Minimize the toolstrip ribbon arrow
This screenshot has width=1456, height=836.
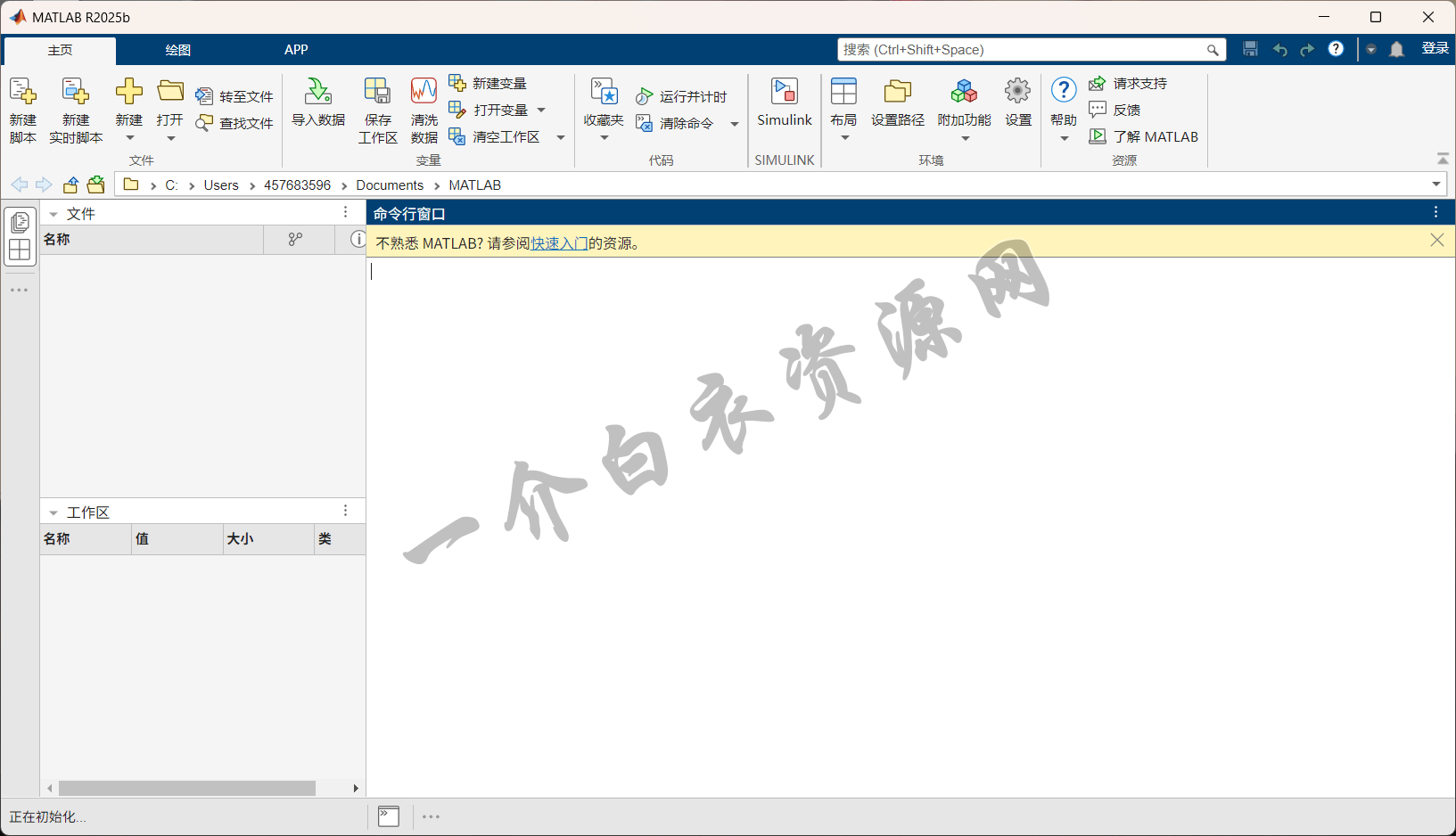pos(1443,159)
